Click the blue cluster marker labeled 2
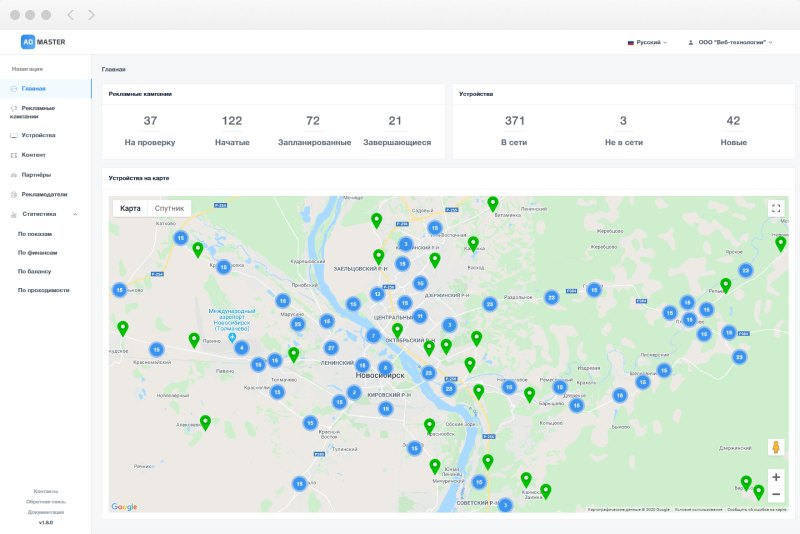This screenshot has height=534, width=800. click(x=354, y=393)
